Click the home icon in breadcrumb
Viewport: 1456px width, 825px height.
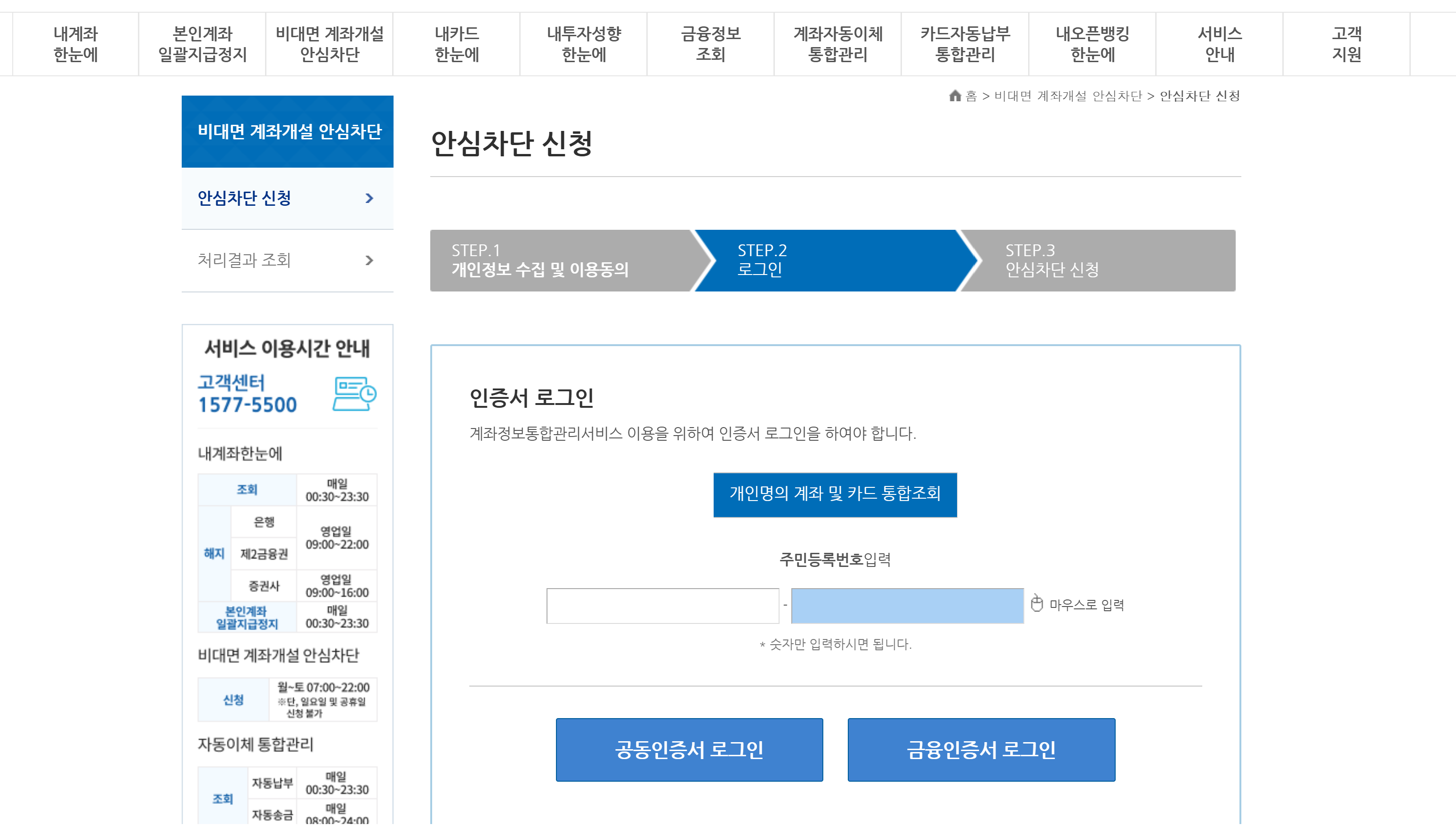click(x=955, y=96)
